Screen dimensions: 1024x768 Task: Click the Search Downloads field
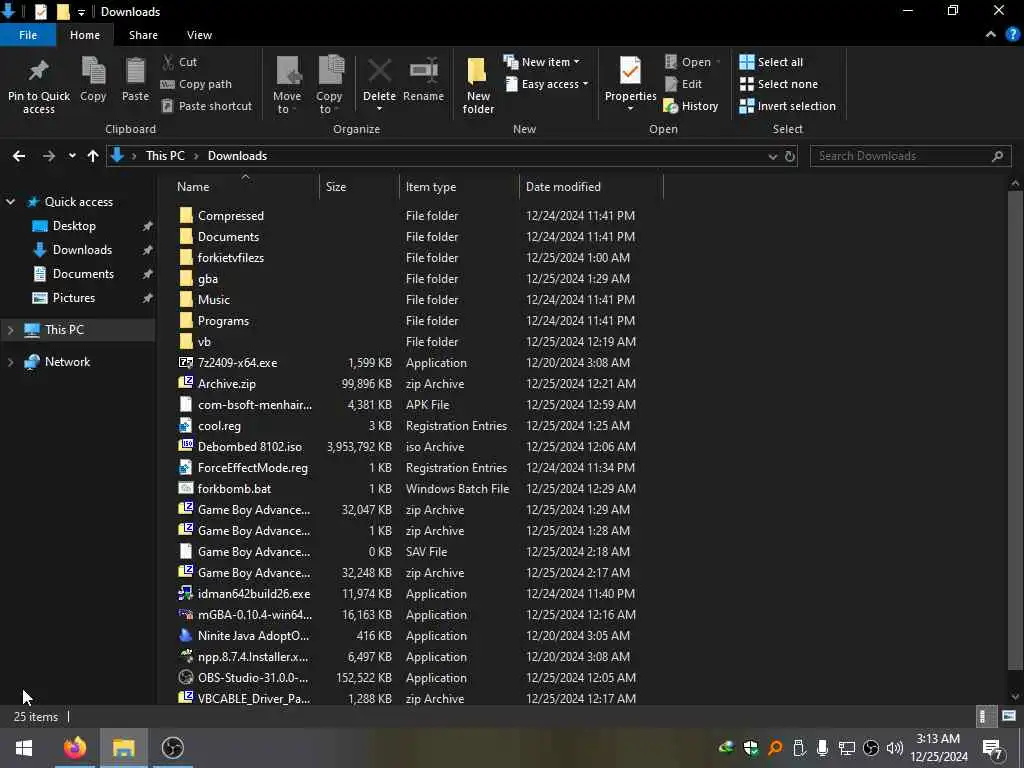click(910, 156)
